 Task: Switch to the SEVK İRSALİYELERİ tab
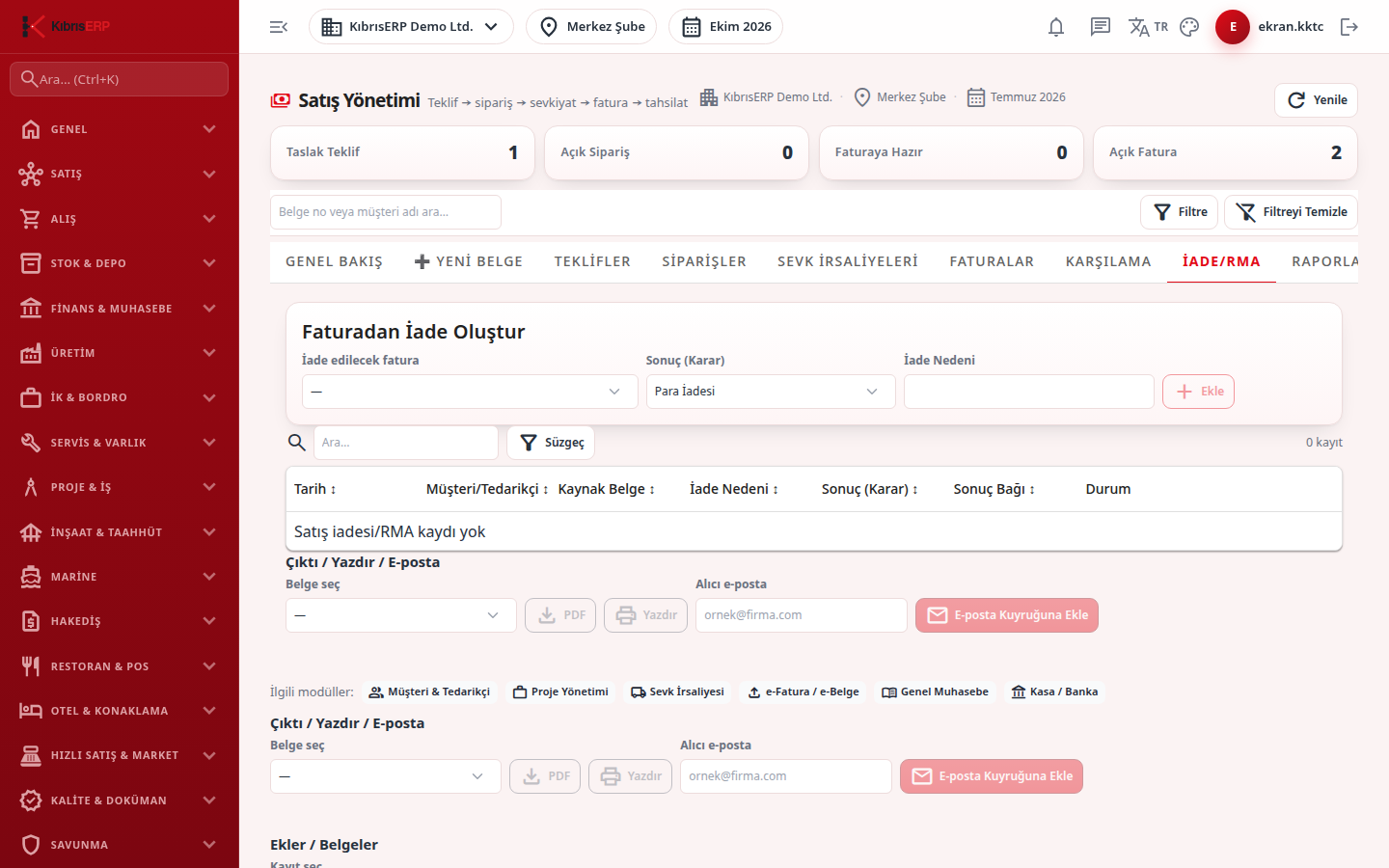848,261
